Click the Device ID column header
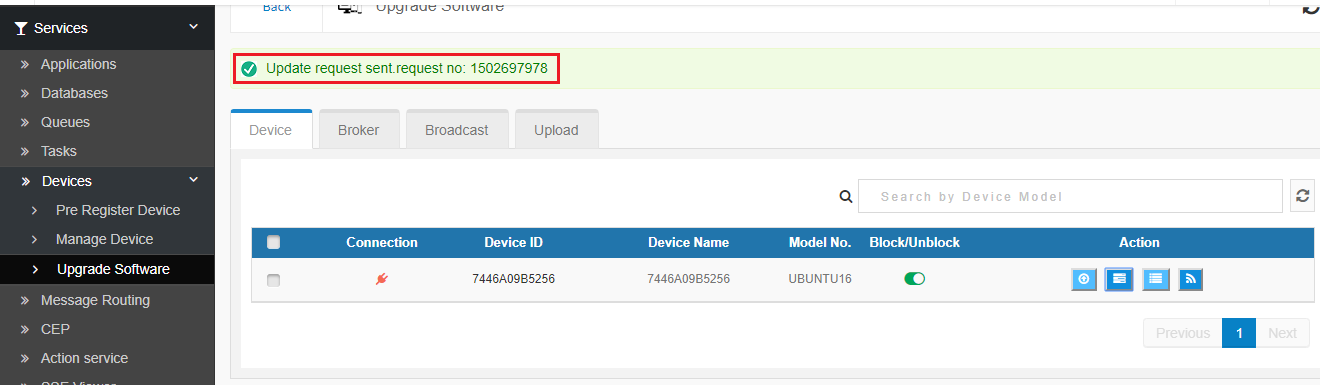Screen dimensions: 1320x385 pos(513,242)
